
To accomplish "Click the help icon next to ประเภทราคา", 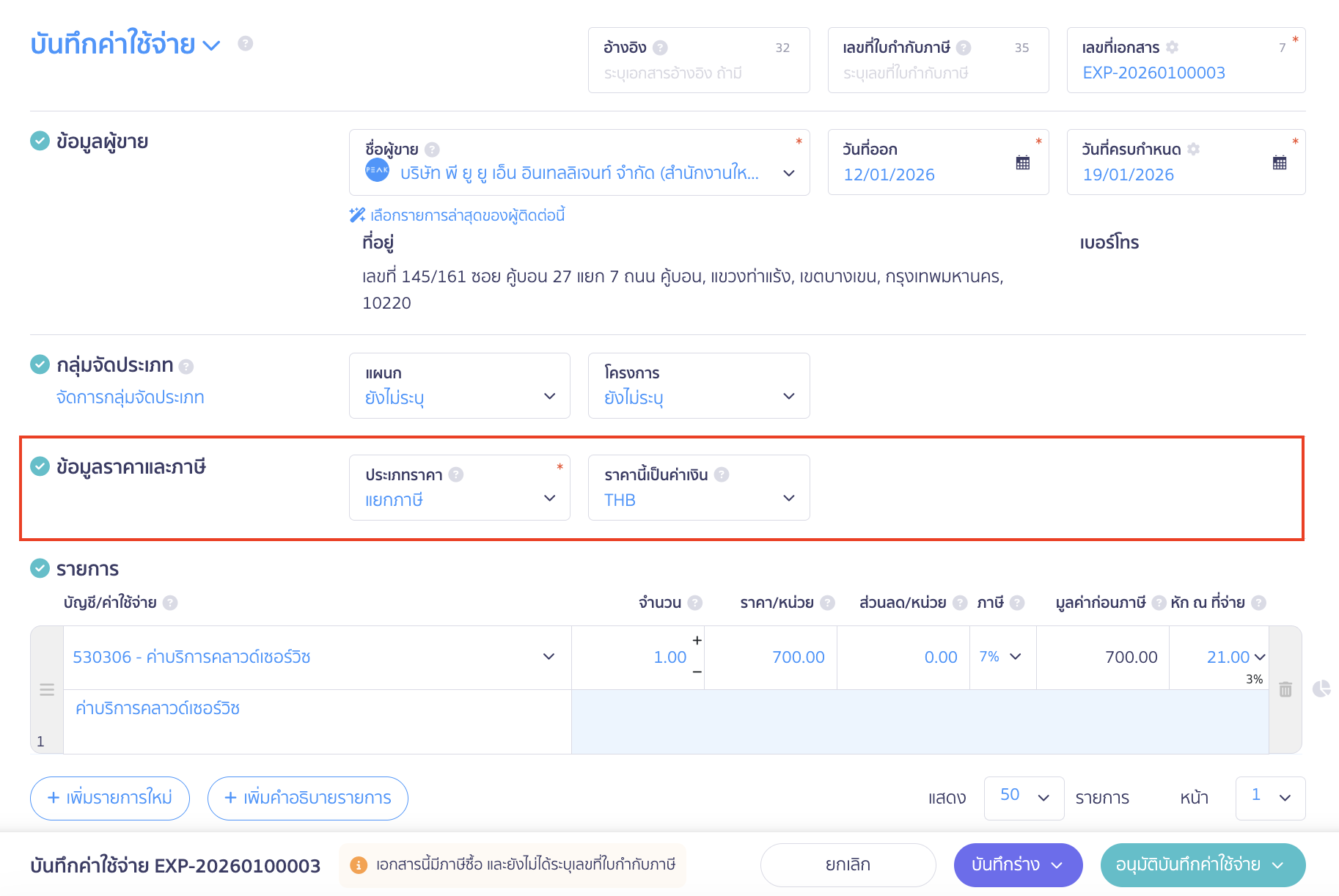I will [x=456, y=474].
